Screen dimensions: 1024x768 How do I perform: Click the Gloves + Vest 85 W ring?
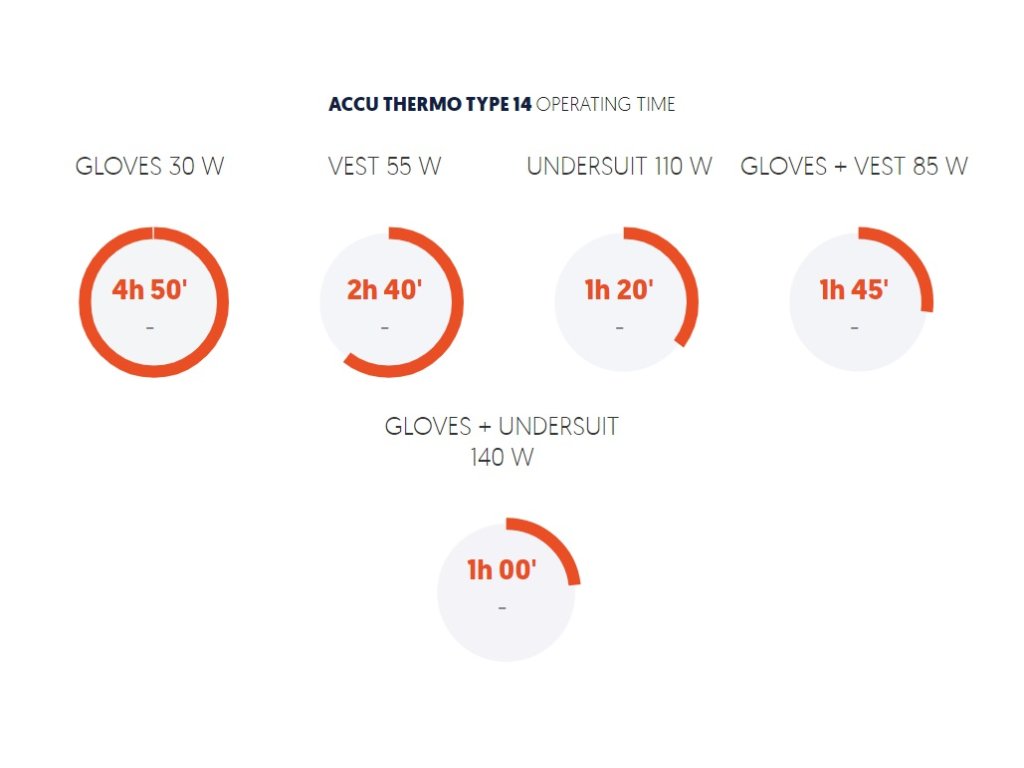pos(861,300)
